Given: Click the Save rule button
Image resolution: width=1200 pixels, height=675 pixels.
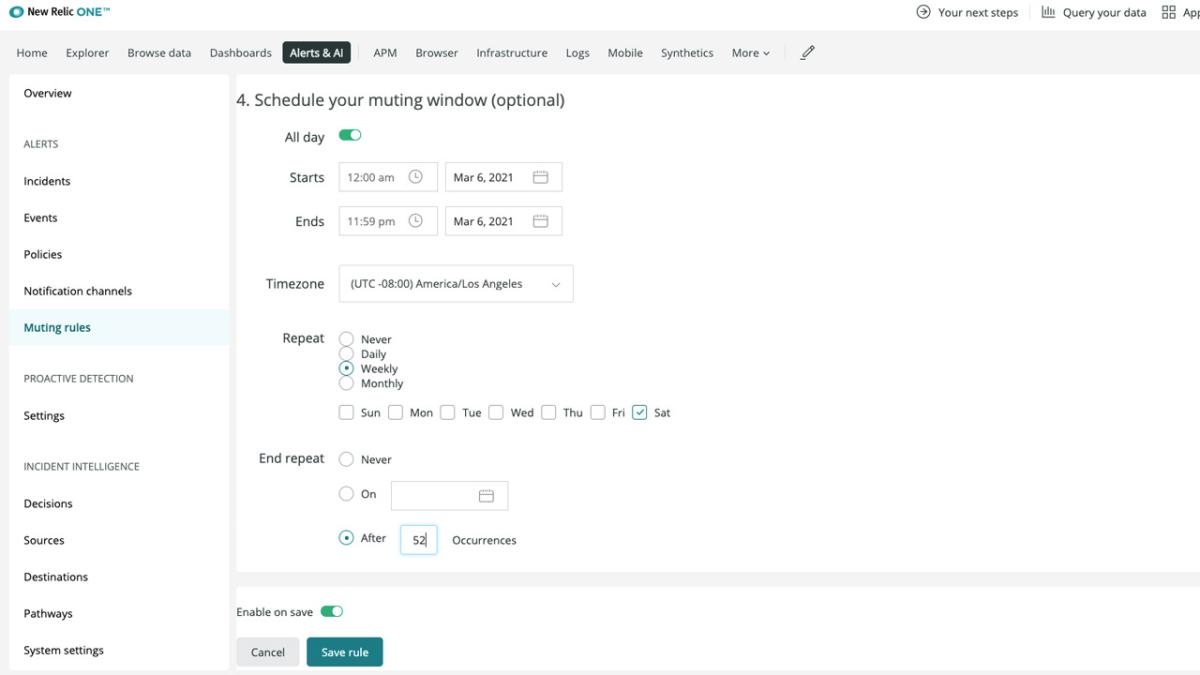Looking at the screenshot, I should (x=344, y=651).
